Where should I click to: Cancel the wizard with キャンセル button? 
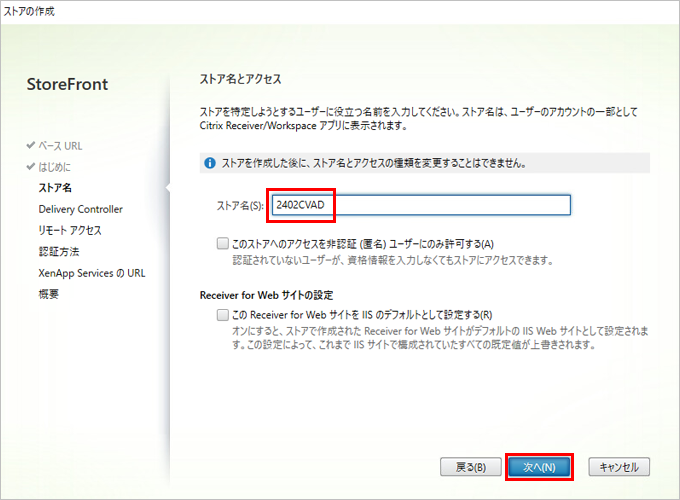coord(619,466)
